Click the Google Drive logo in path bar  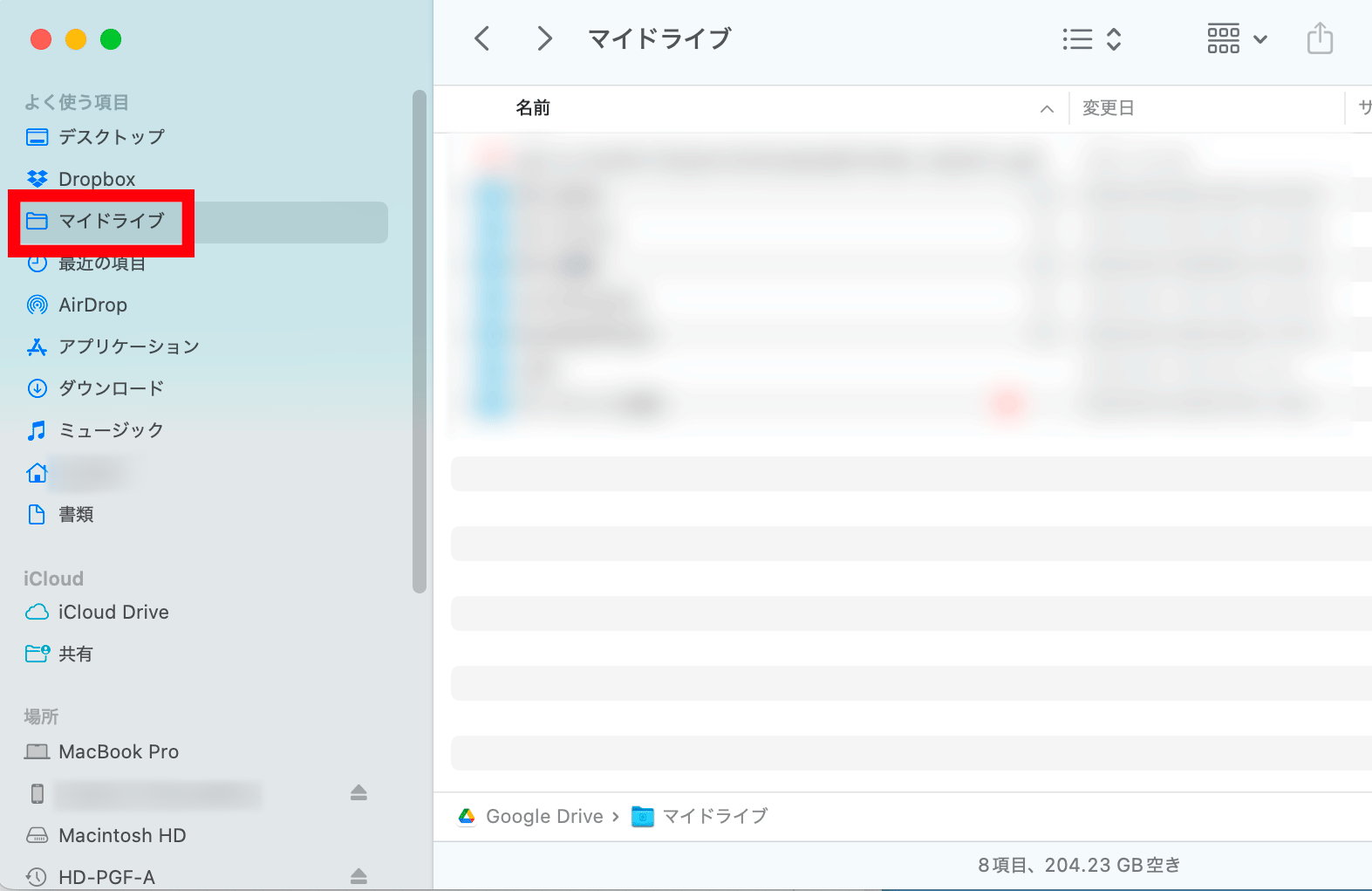point(467,816)
